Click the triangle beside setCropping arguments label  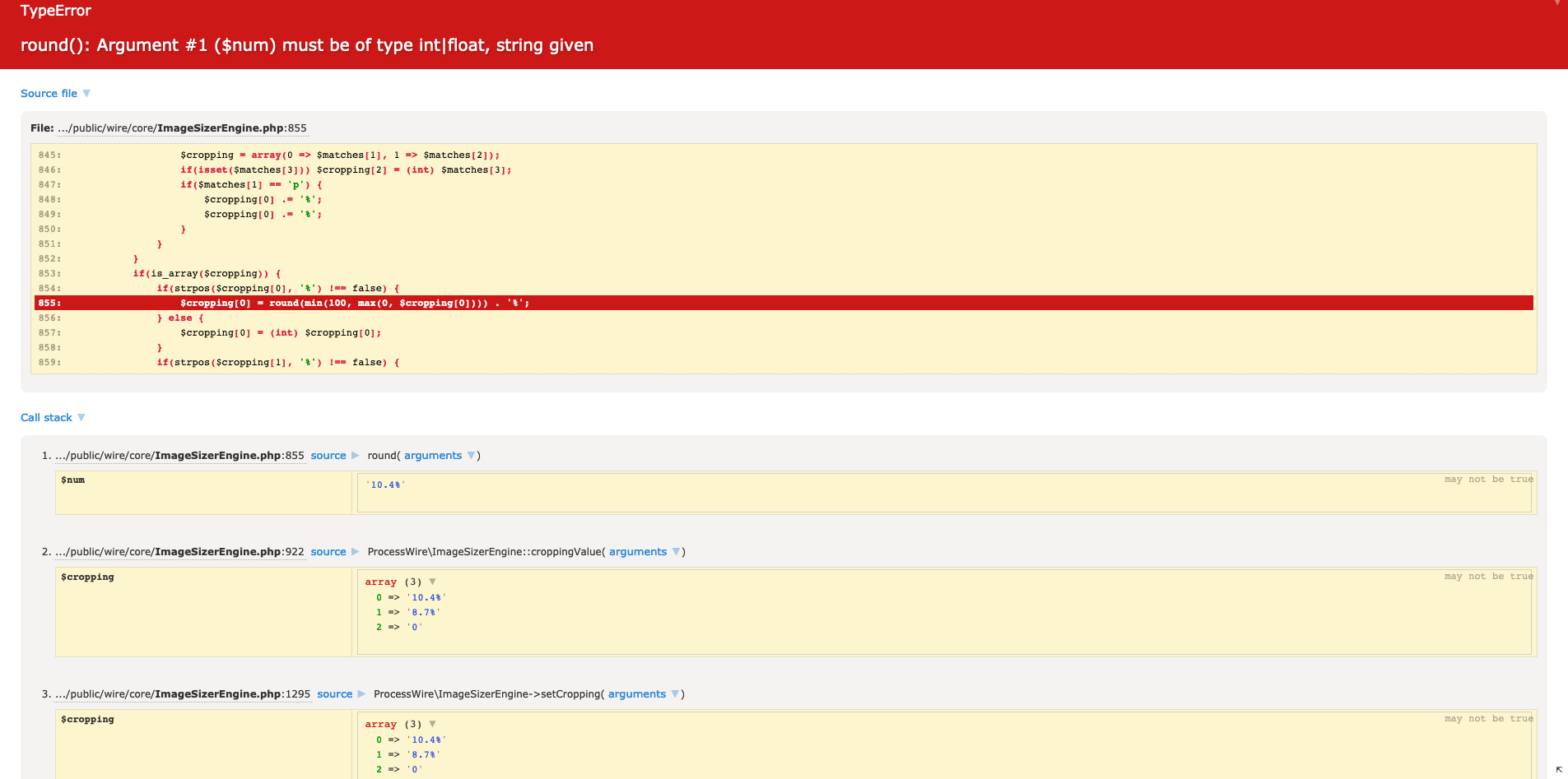[x=676, y=693]
